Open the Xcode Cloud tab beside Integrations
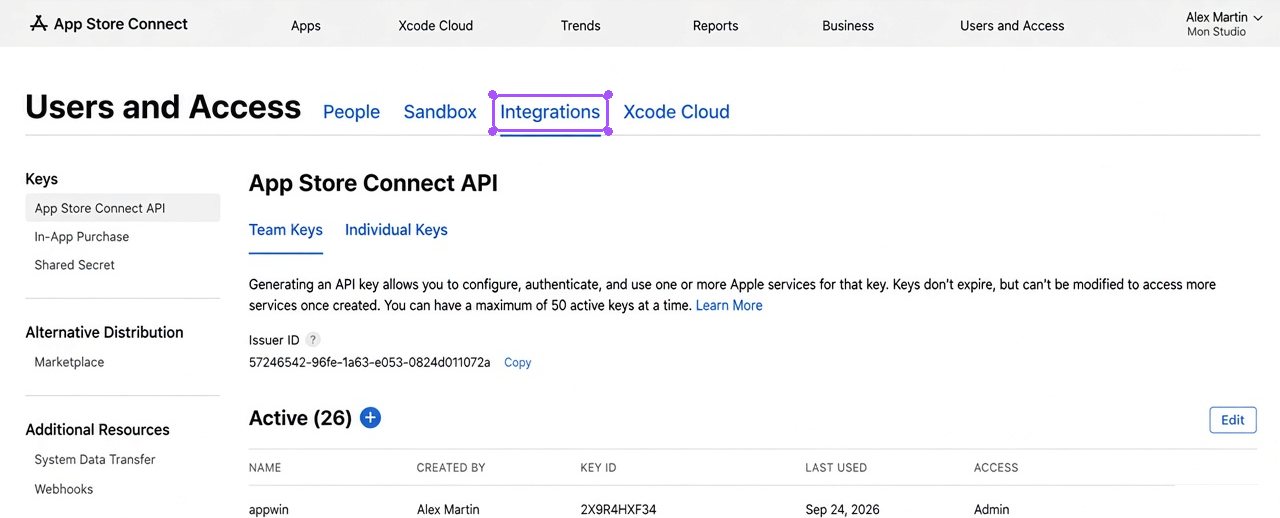1280x518 pixels. click(x=676, y=112)
